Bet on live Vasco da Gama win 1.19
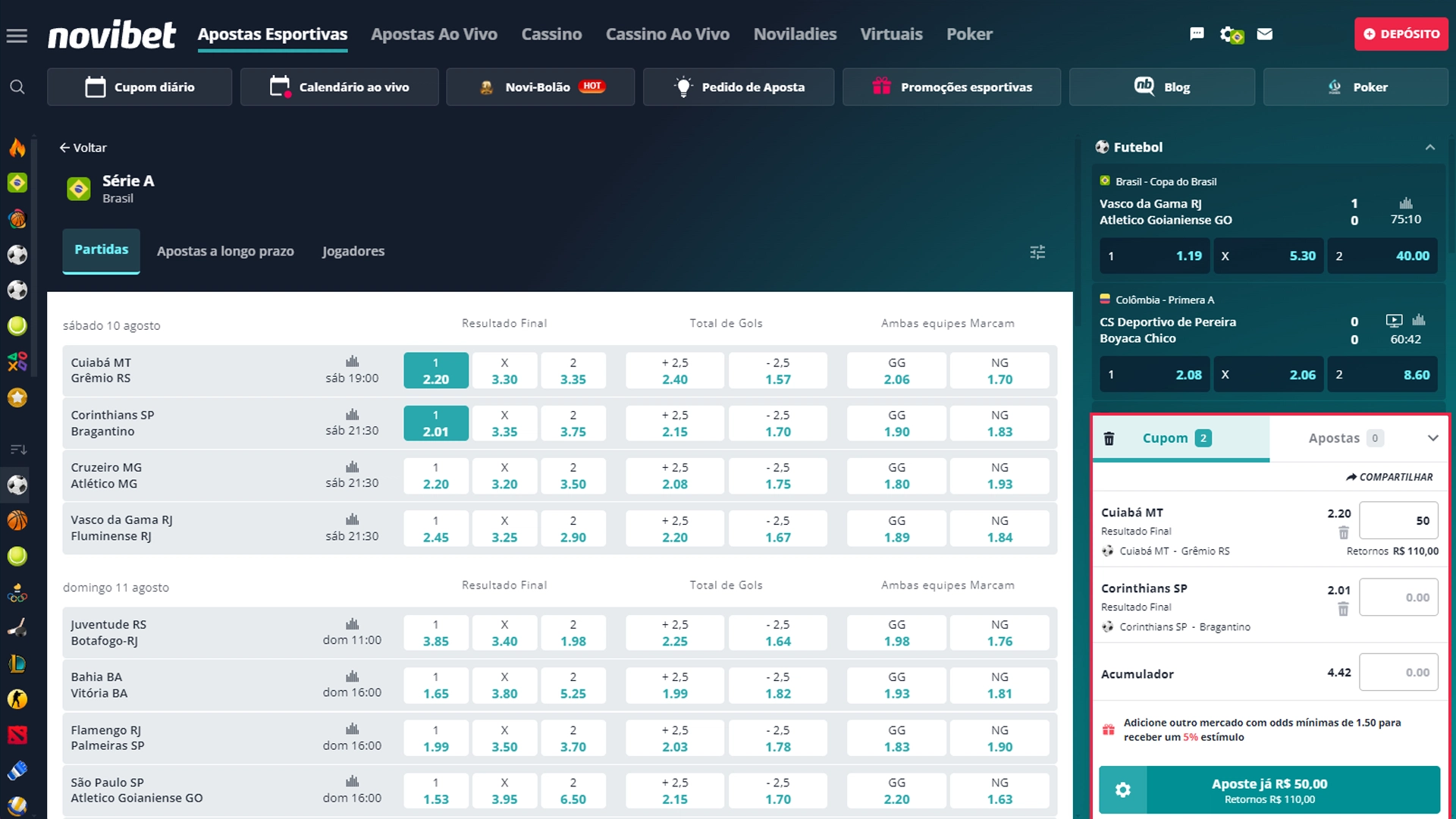 [1155, 256]
